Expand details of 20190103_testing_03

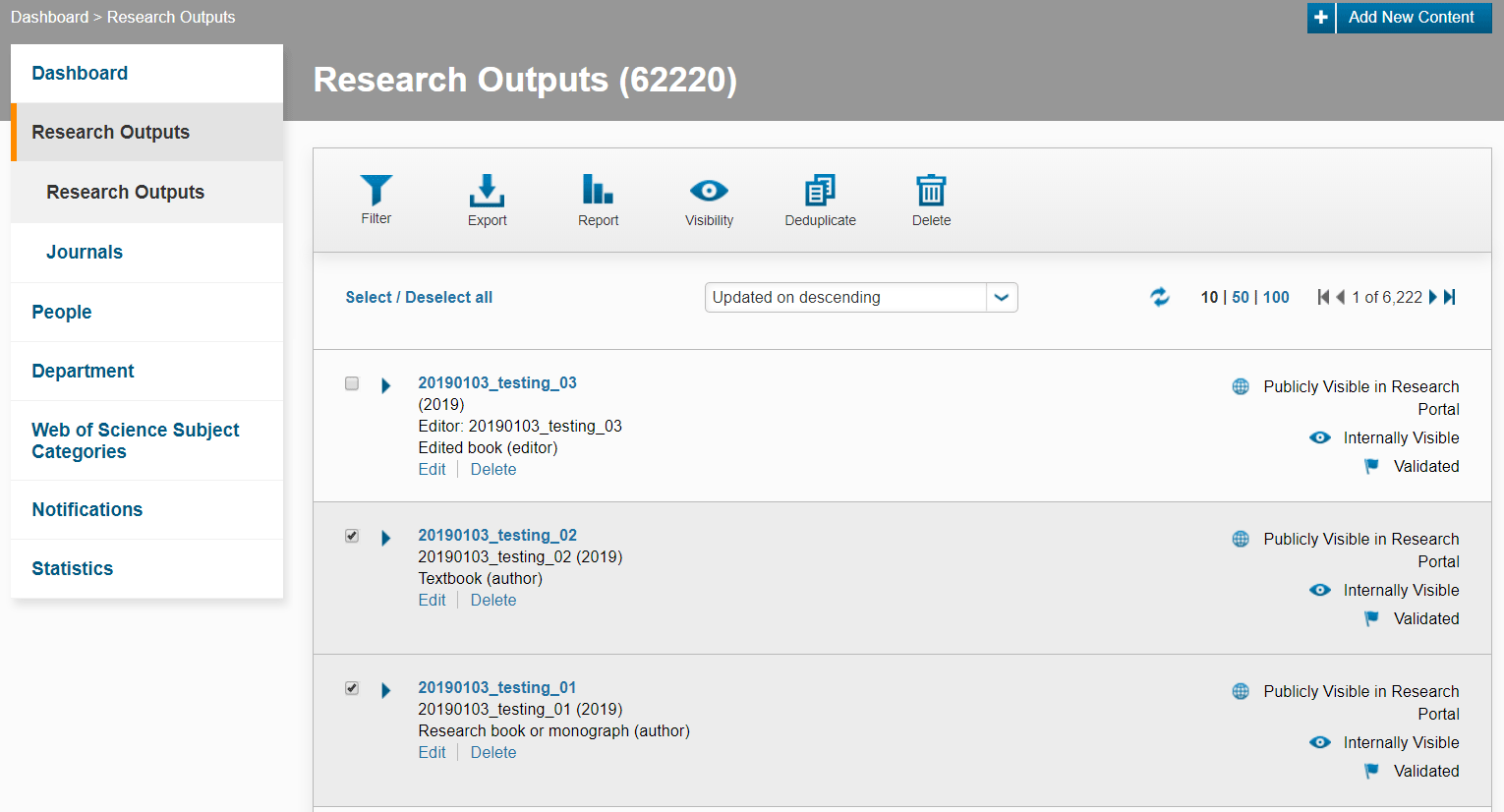click(x=386, y=385)
